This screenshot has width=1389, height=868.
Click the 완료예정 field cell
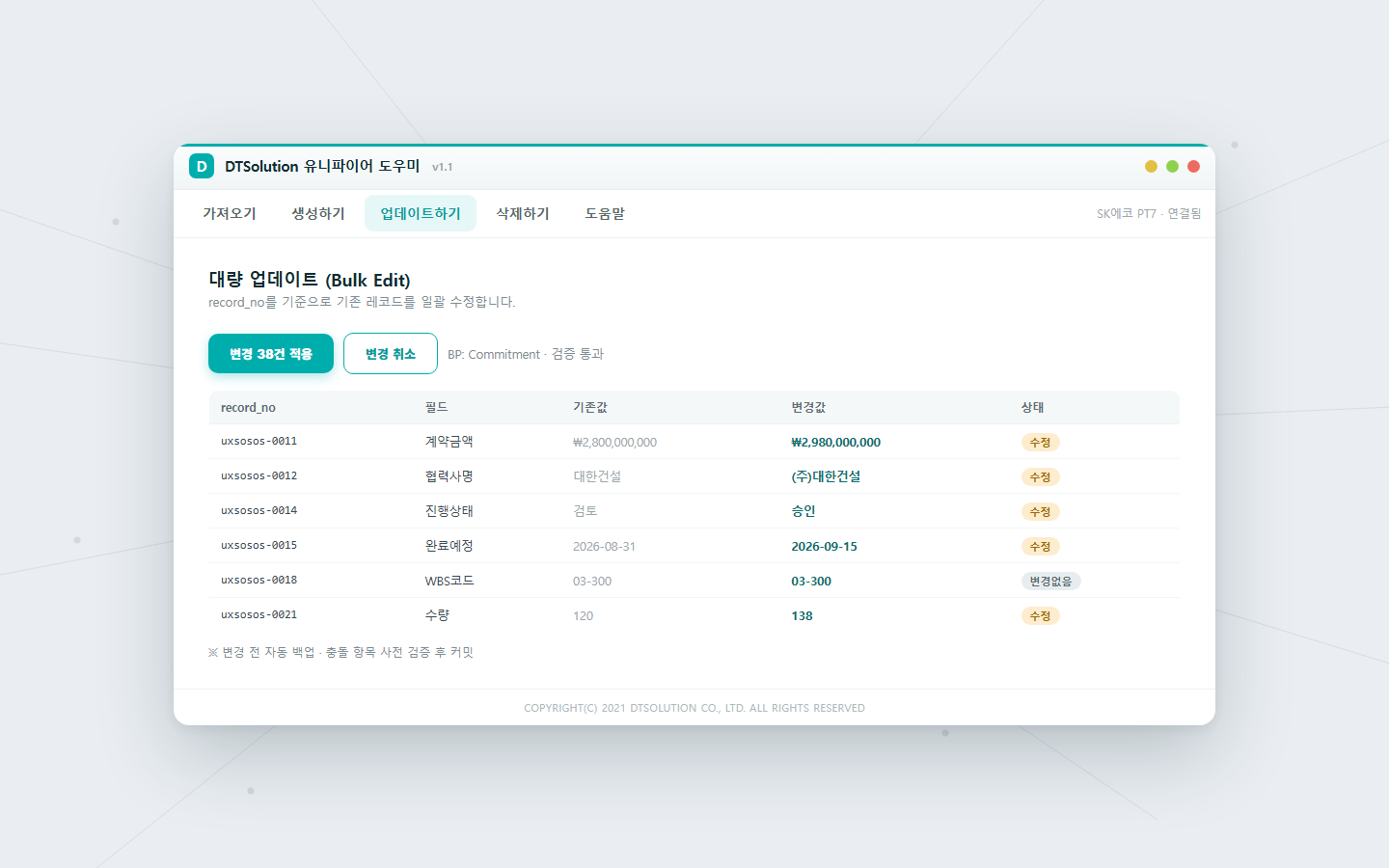pyautogui.click(x=449, y=546)
